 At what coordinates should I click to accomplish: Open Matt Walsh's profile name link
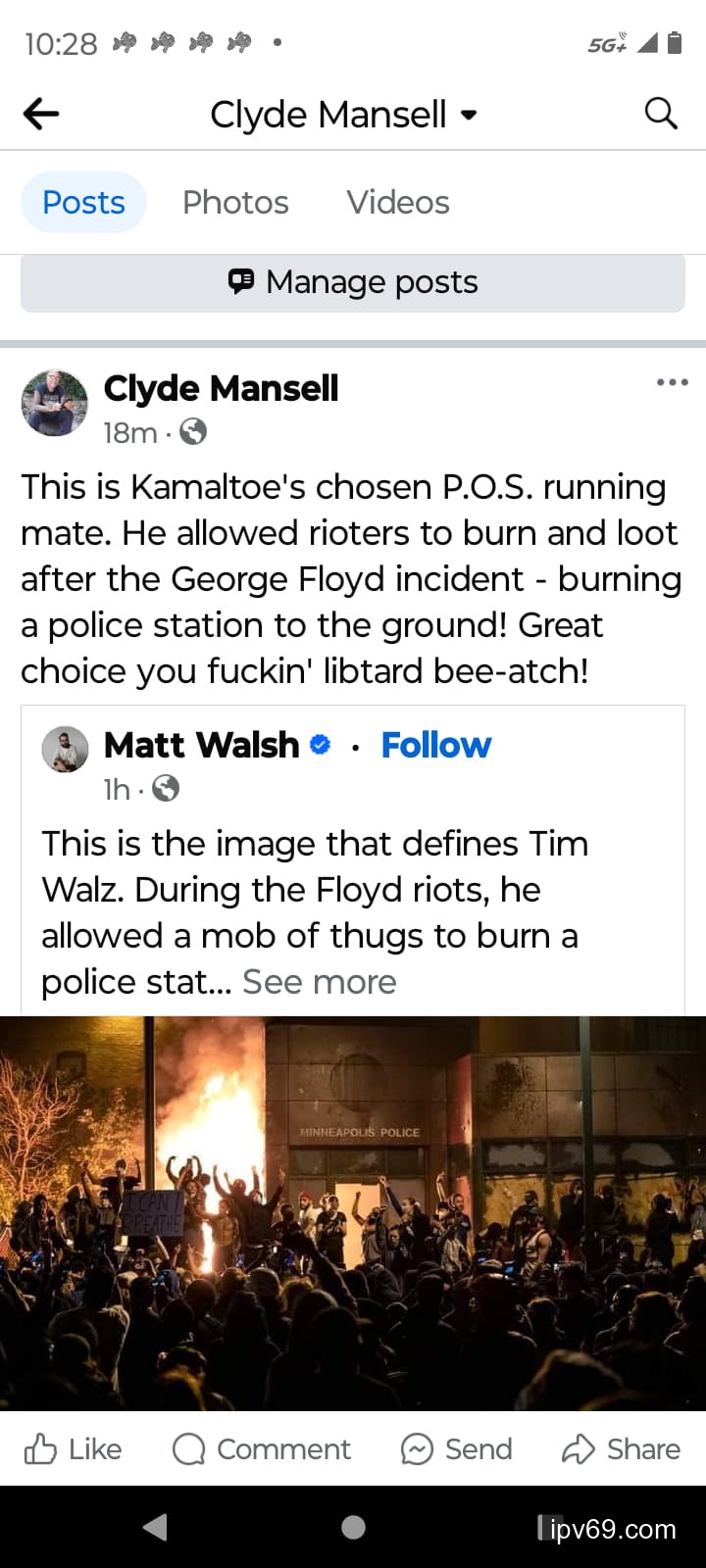point(201,745)
